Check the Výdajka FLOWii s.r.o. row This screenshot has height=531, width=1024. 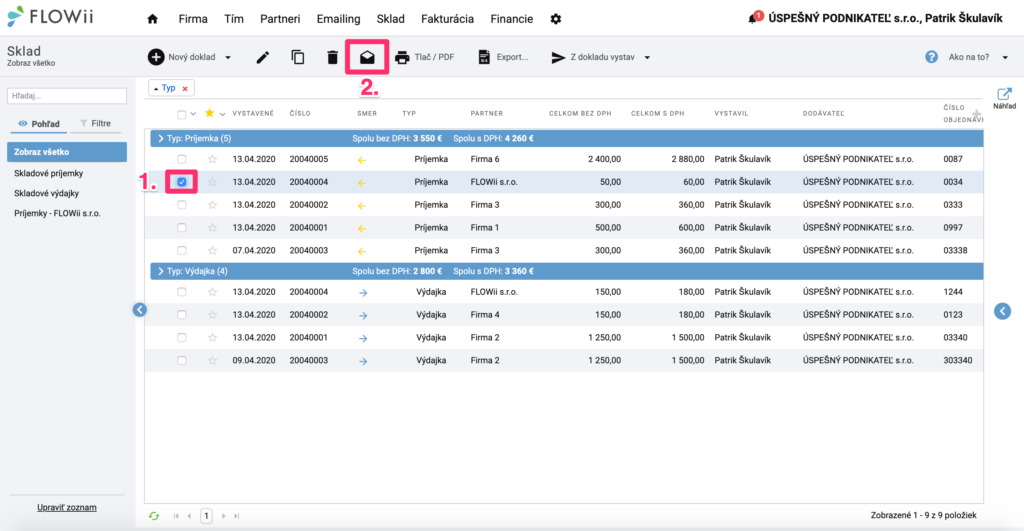tap(182, 292)
